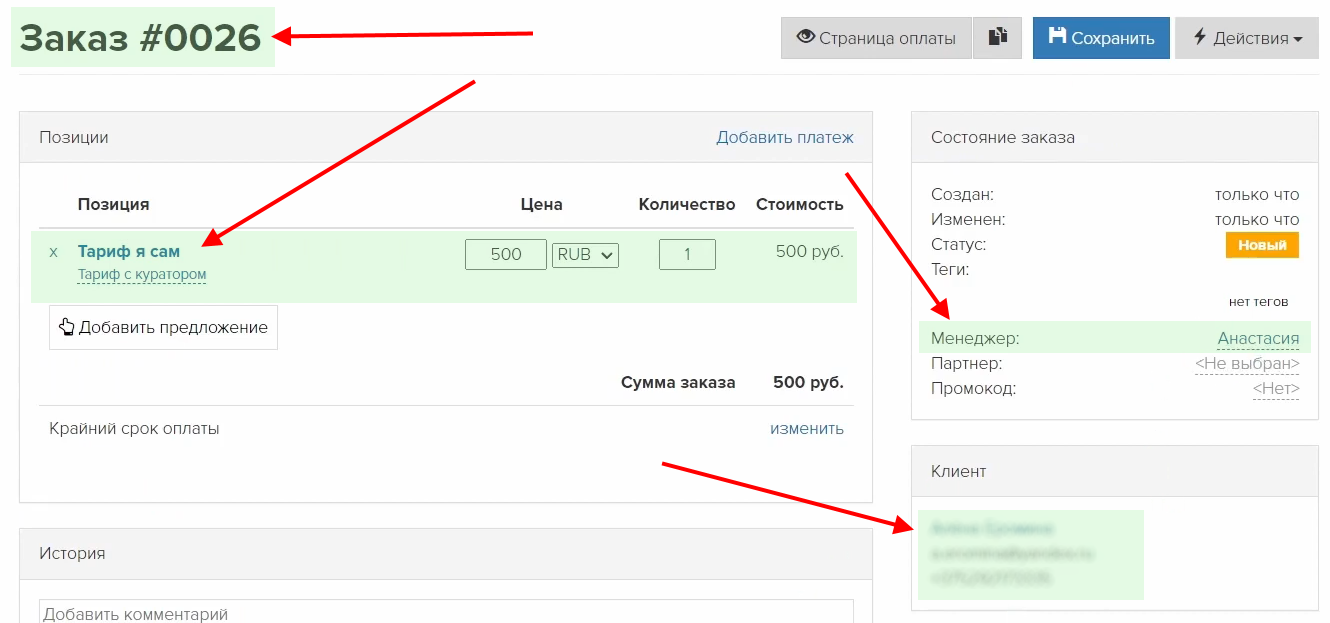Click the Тариф с куратором dashed link
Viewport: 1330px width, 623px height.
(x=142, y=274)
